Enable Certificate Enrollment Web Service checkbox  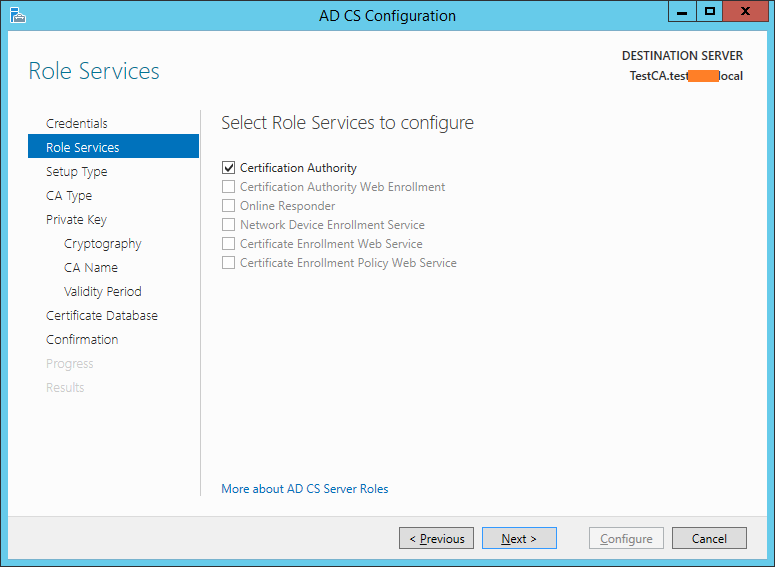(229, 244)
